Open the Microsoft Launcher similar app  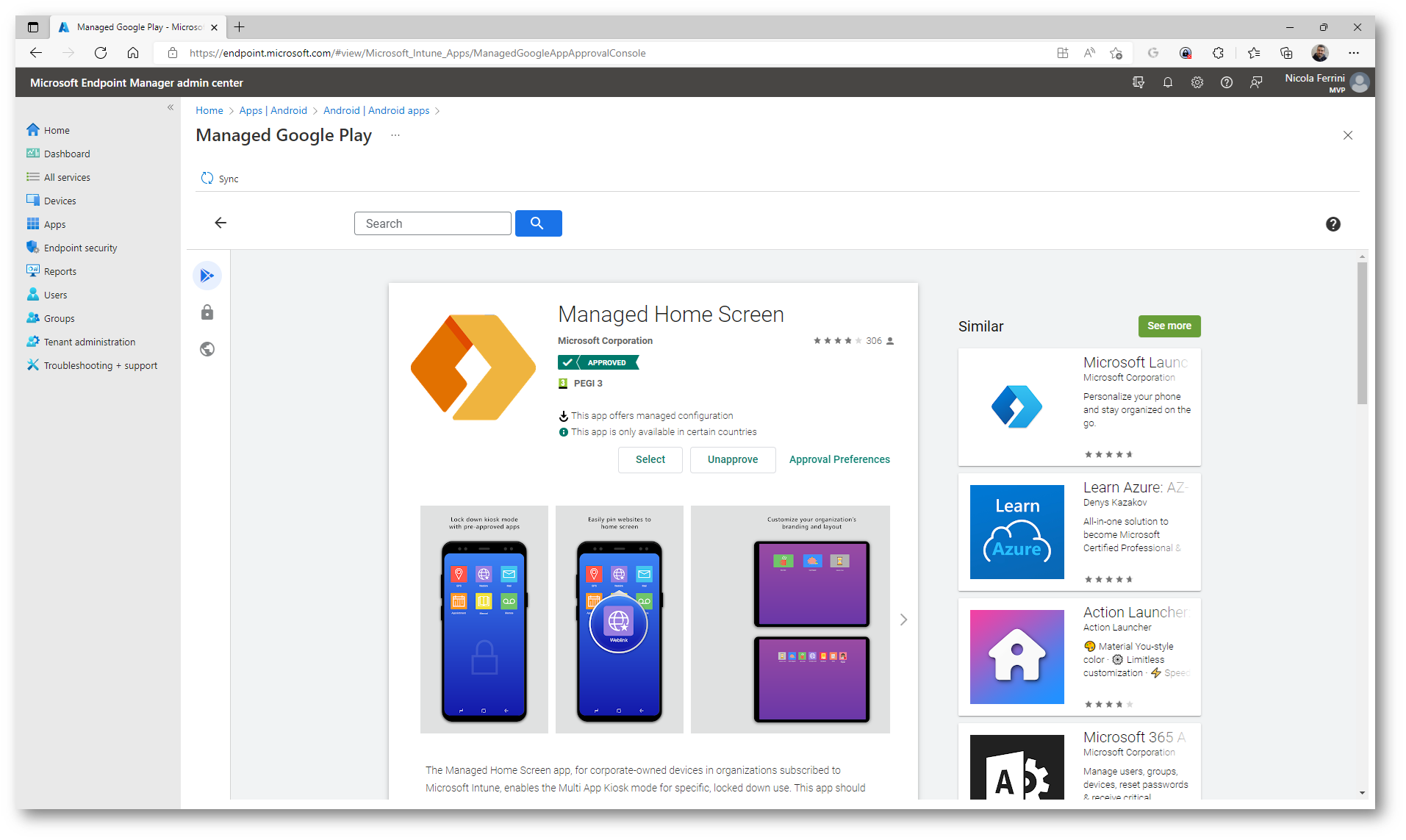(x=1080, y=407)
